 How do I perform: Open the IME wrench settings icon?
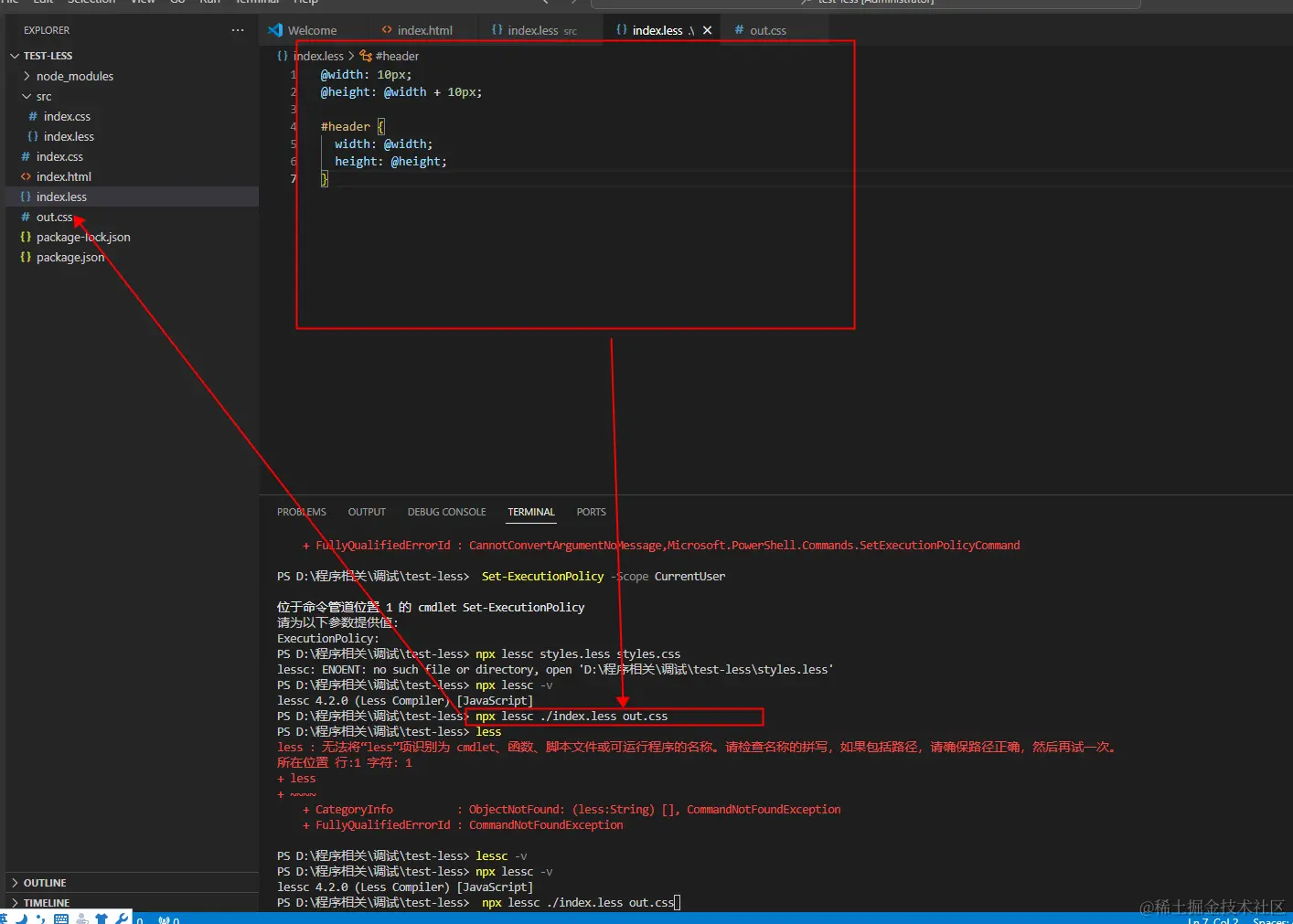point(122,919)
